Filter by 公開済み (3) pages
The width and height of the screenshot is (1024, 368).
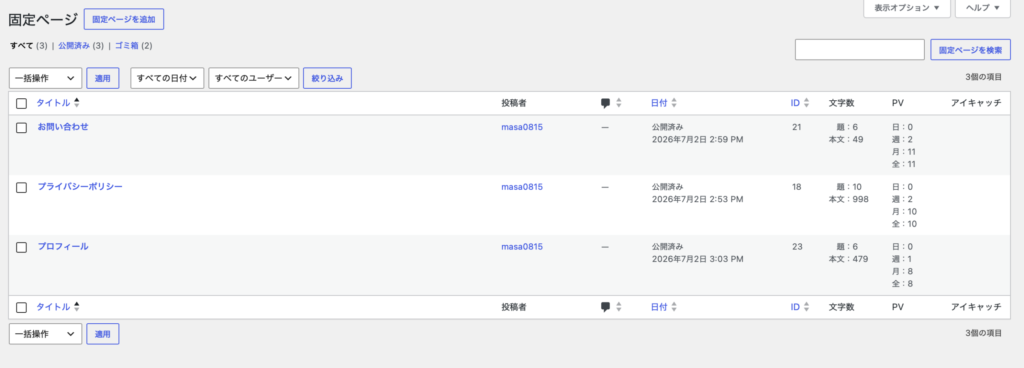click(81, 46)
